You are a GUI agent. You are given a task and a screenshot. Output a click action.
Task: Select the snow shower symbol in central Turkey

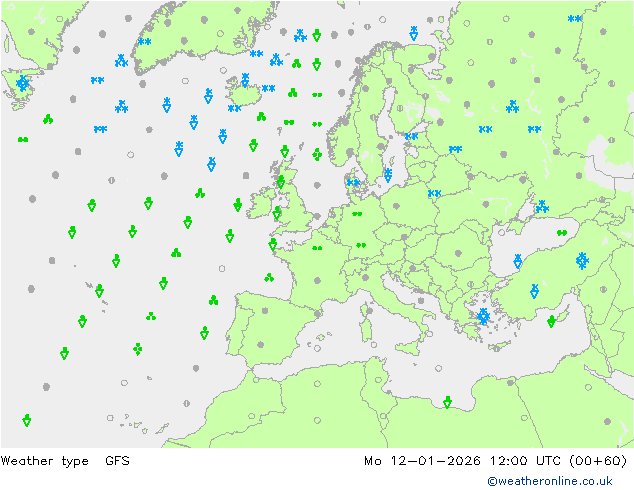point(535,291)
